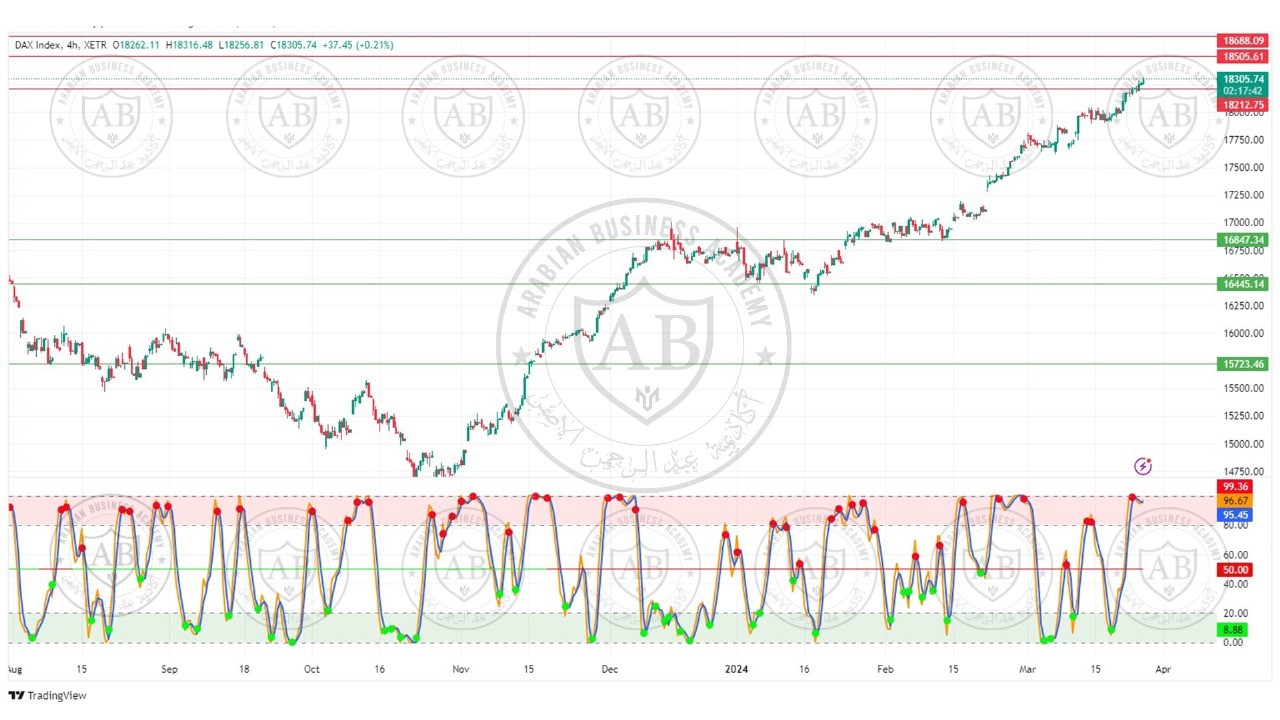This screenshot has height=720, width=1280.
Task: Click the 17500.00 price axis tick
Action: point(1243,168)
